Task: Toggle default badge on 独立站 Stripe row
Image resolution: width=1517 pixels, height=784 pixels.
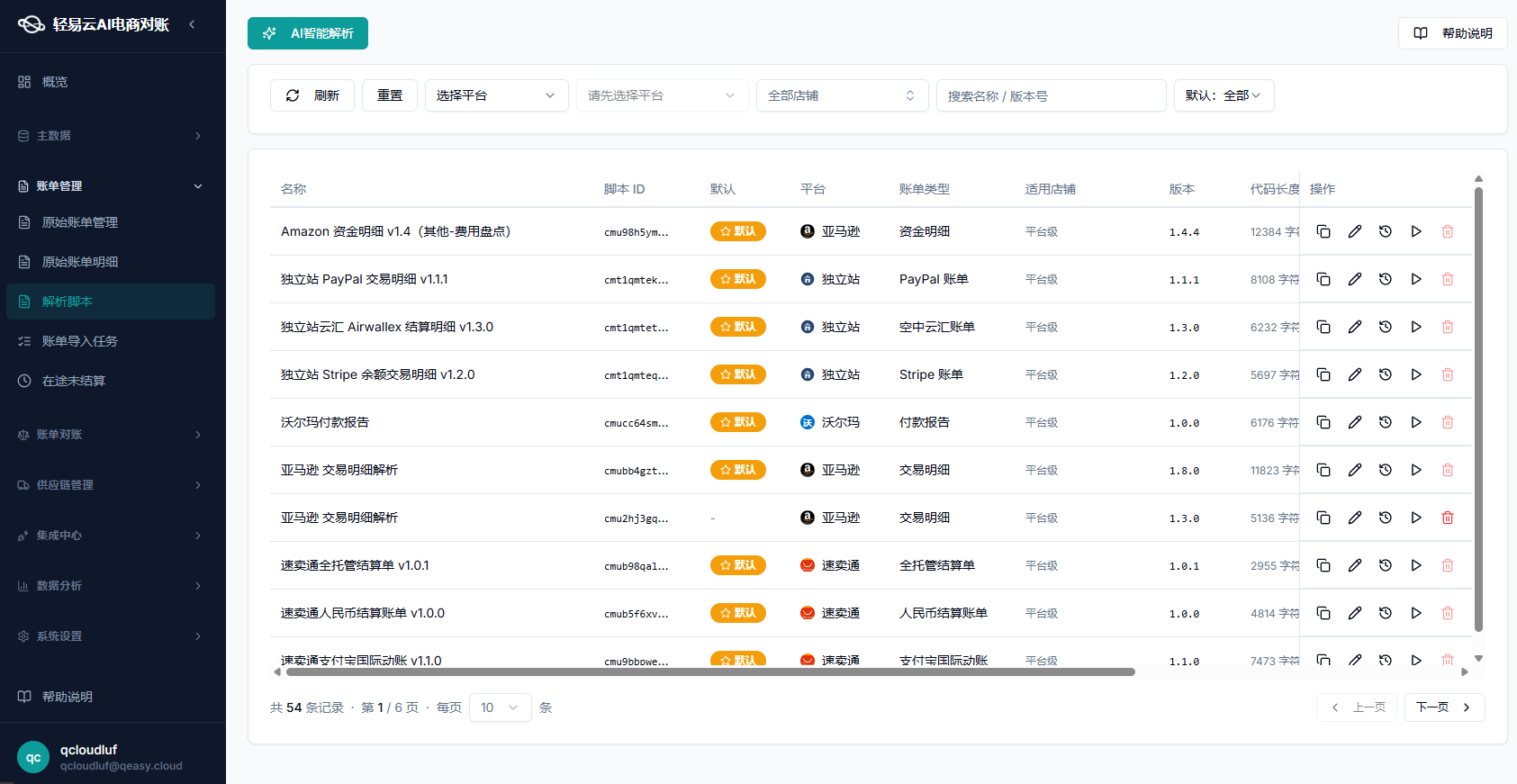Action: click(x=738, y=374)
